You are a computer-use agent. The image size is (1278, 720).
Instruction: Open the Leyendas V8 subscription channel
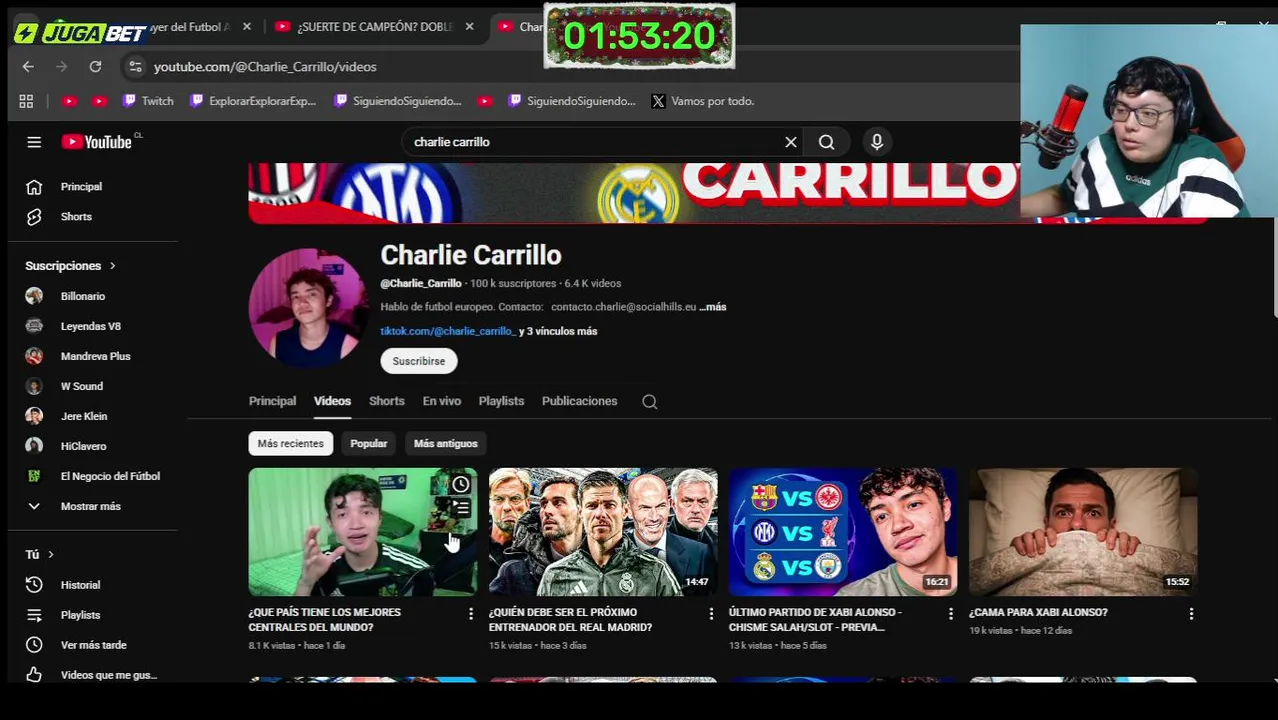pos(92,327)
